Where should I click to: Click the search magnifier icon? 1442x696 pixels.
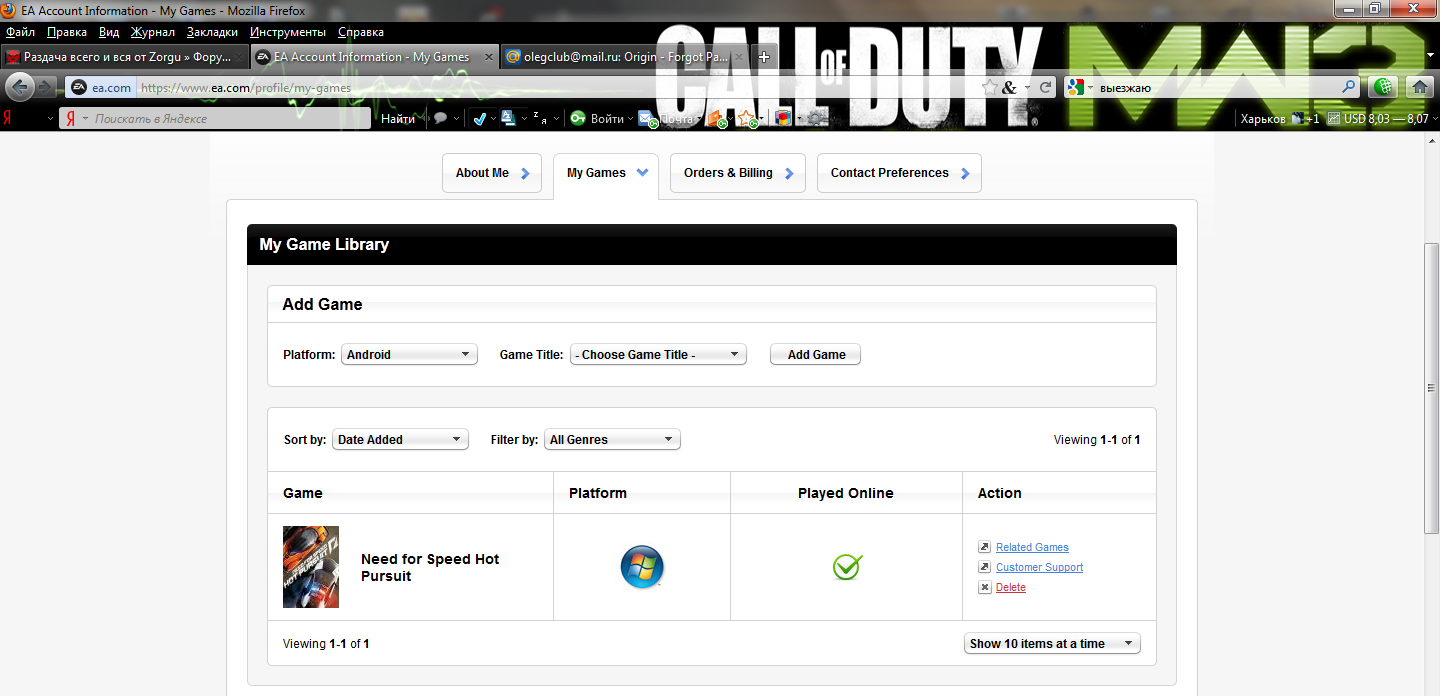1349,88
